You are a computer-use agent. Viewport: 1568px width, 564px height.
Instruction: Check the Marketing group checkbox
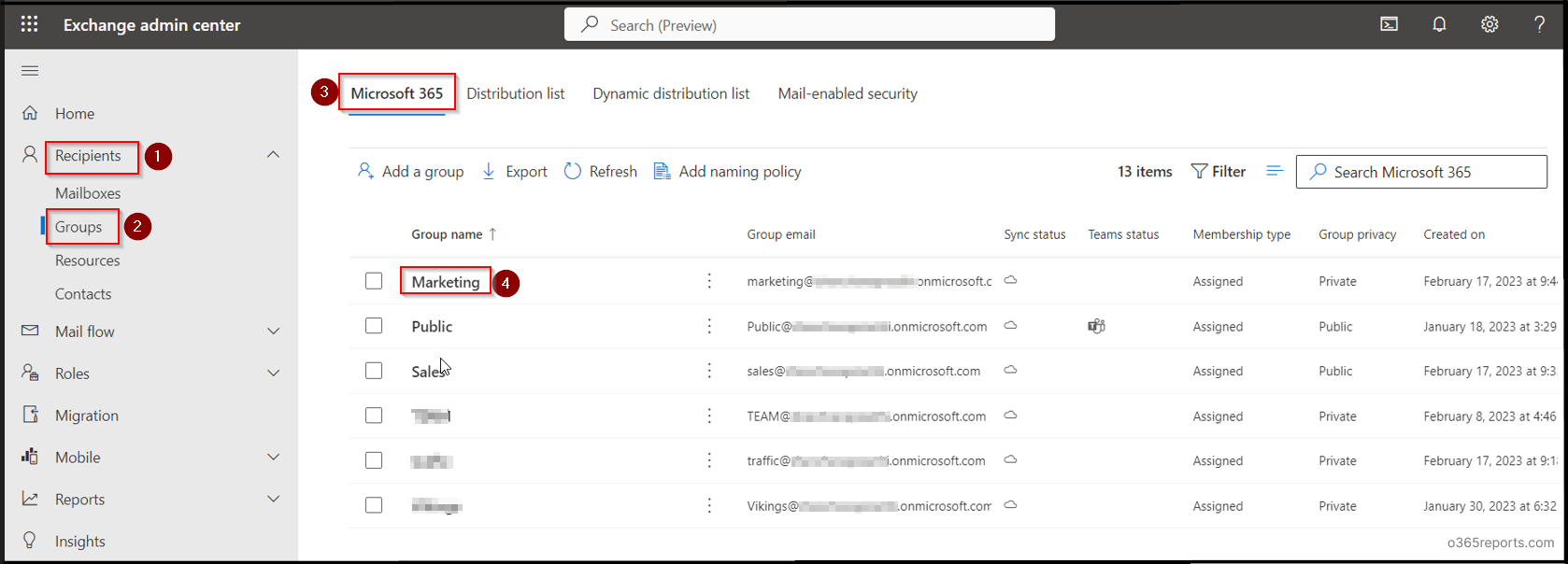click(x=374, y=281)
